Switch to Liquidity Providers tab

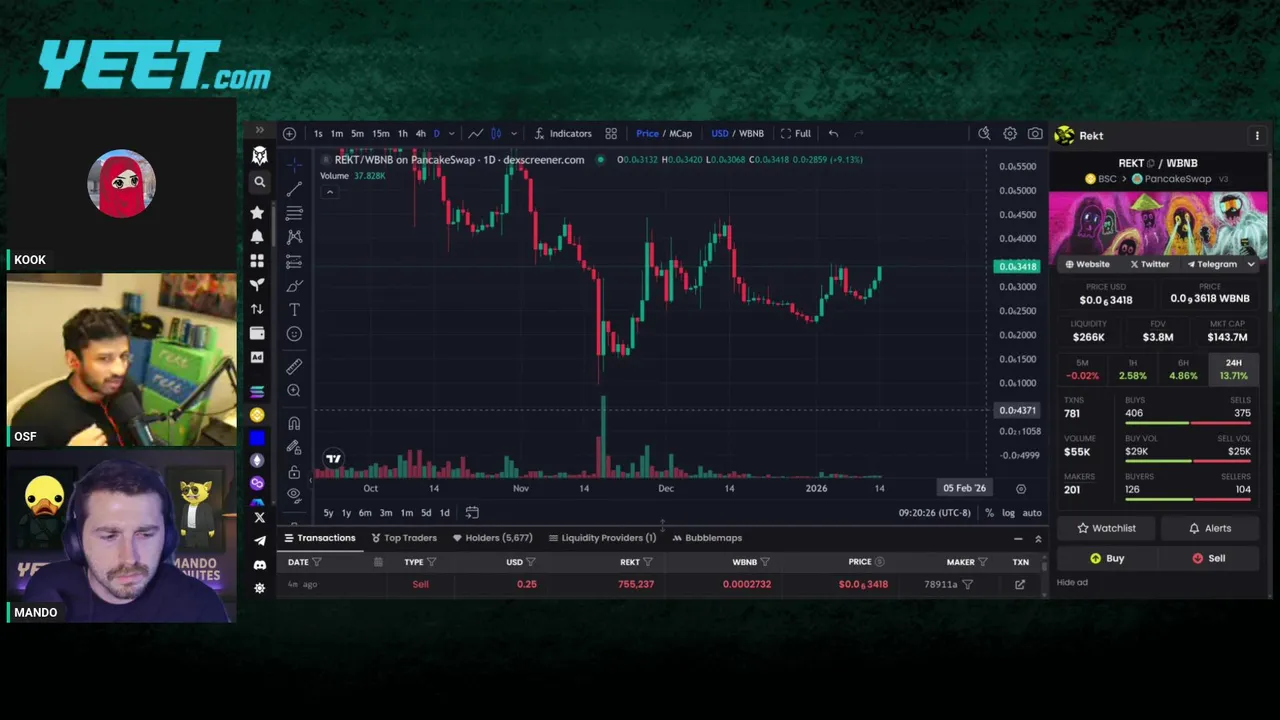[602, 538]
